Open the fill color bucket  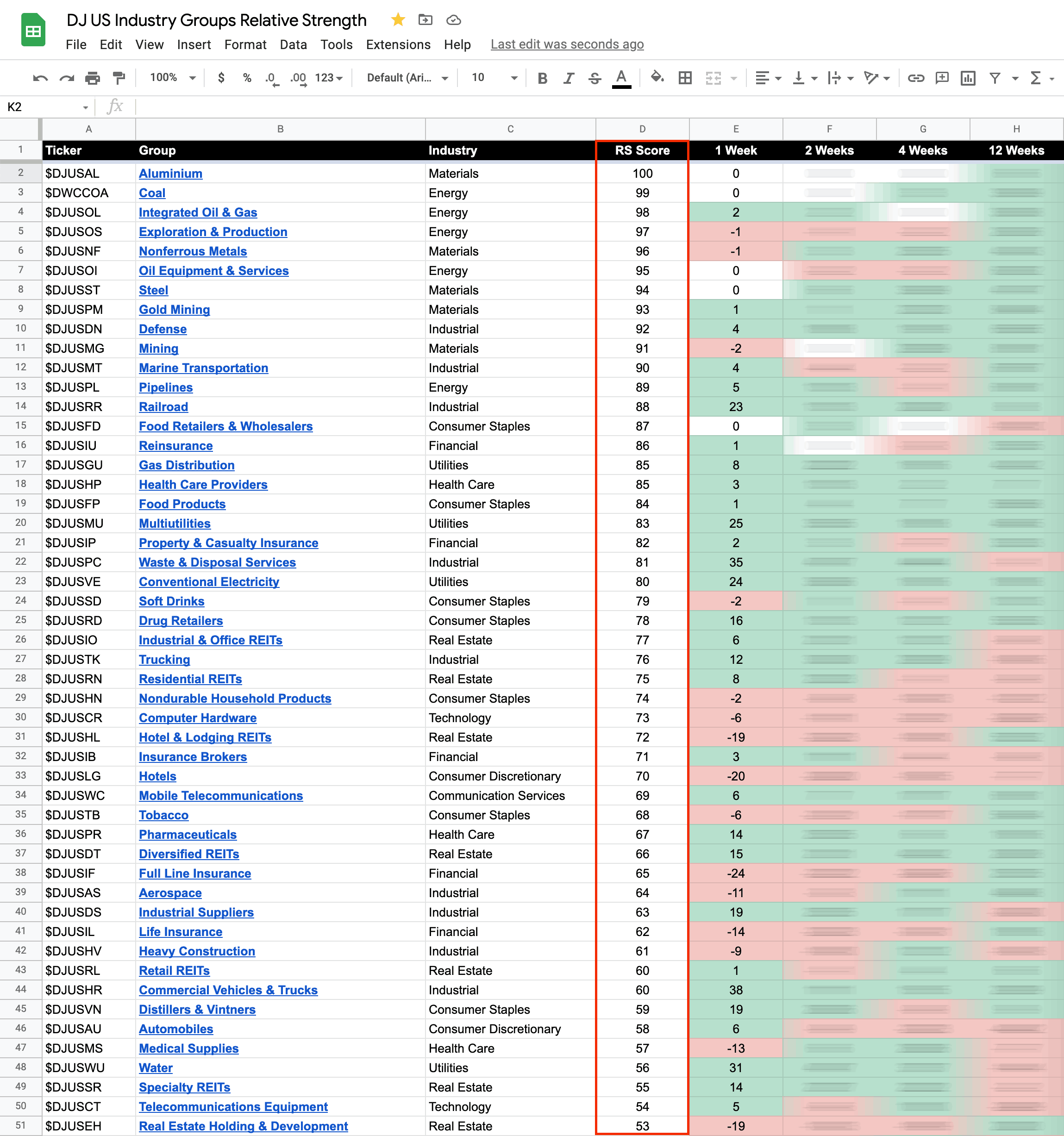657,78
